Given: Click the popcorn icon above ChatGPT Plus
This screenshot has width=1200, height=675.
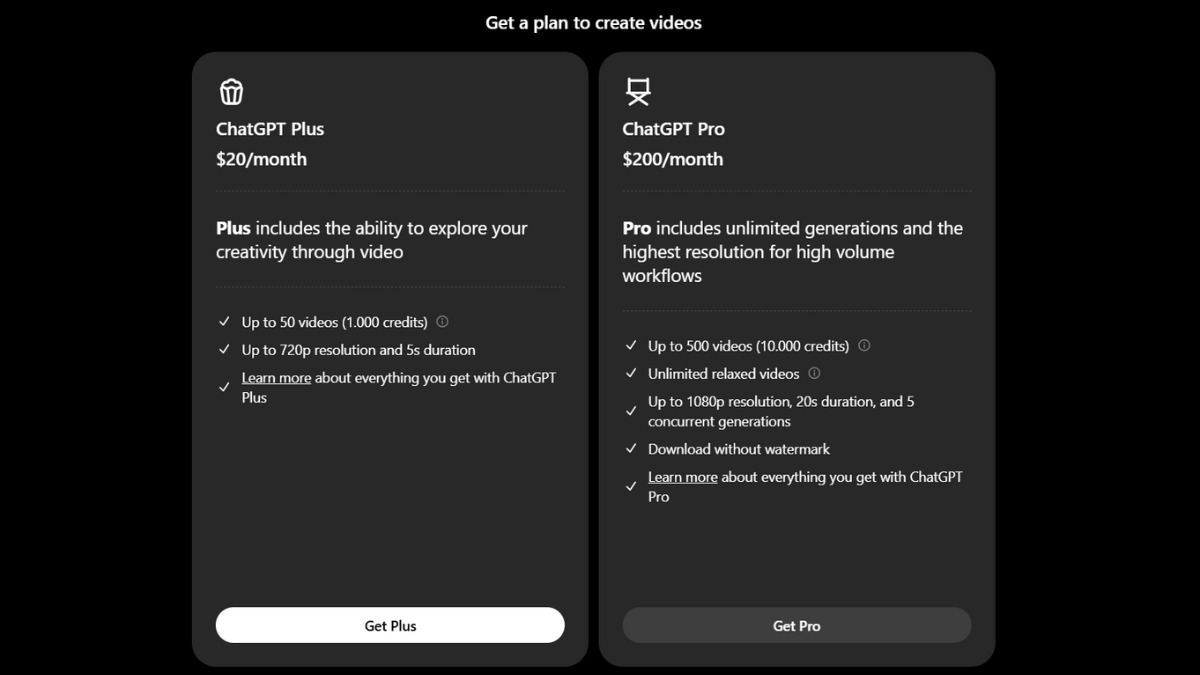Looking at the screenshot, I should coord(231,92).
